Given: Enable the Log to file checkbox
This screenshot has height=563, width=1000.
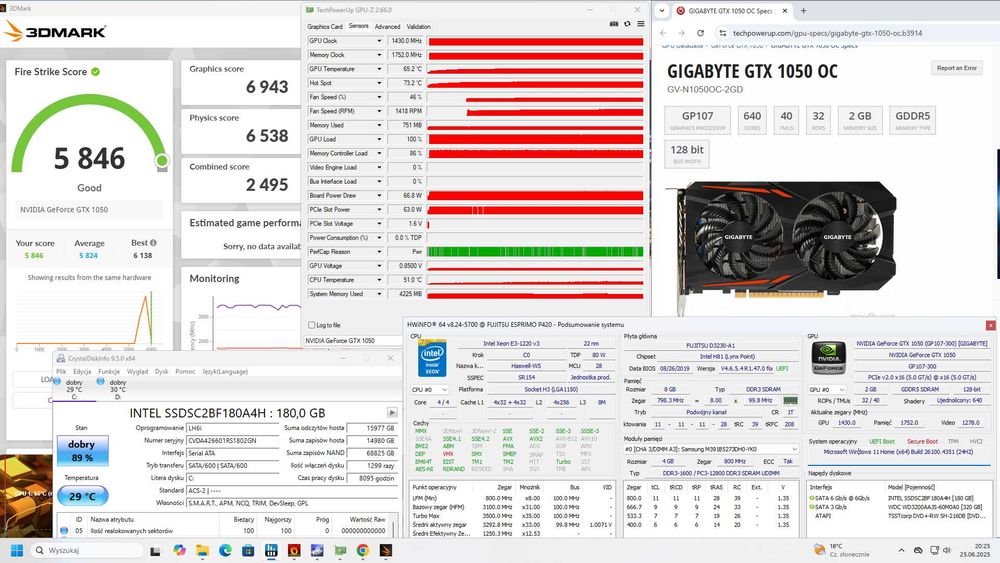Looking at the screenshot, I should [x=312, y=325].
